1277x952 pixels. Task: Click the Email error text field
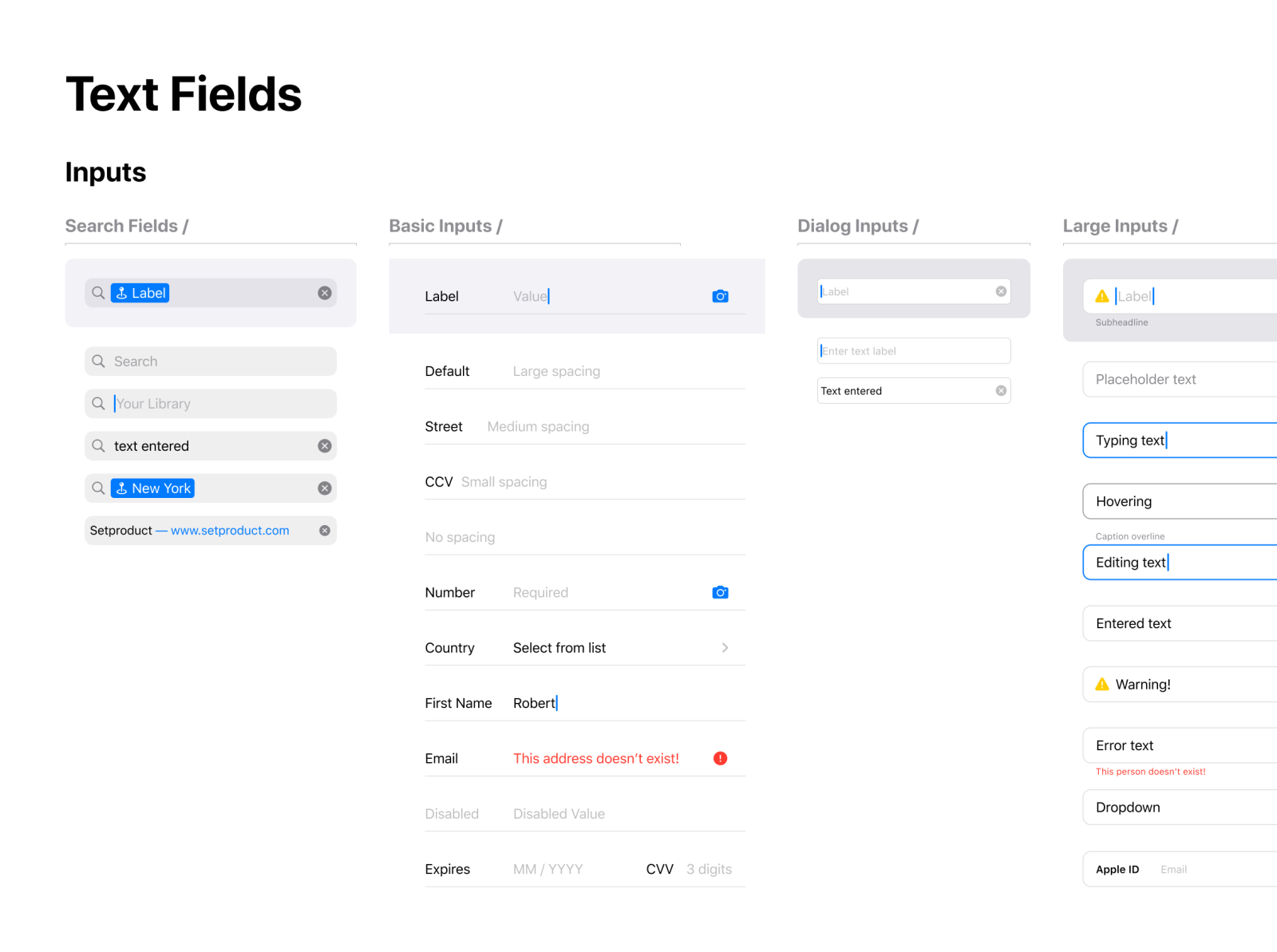[x=596, y=758]
